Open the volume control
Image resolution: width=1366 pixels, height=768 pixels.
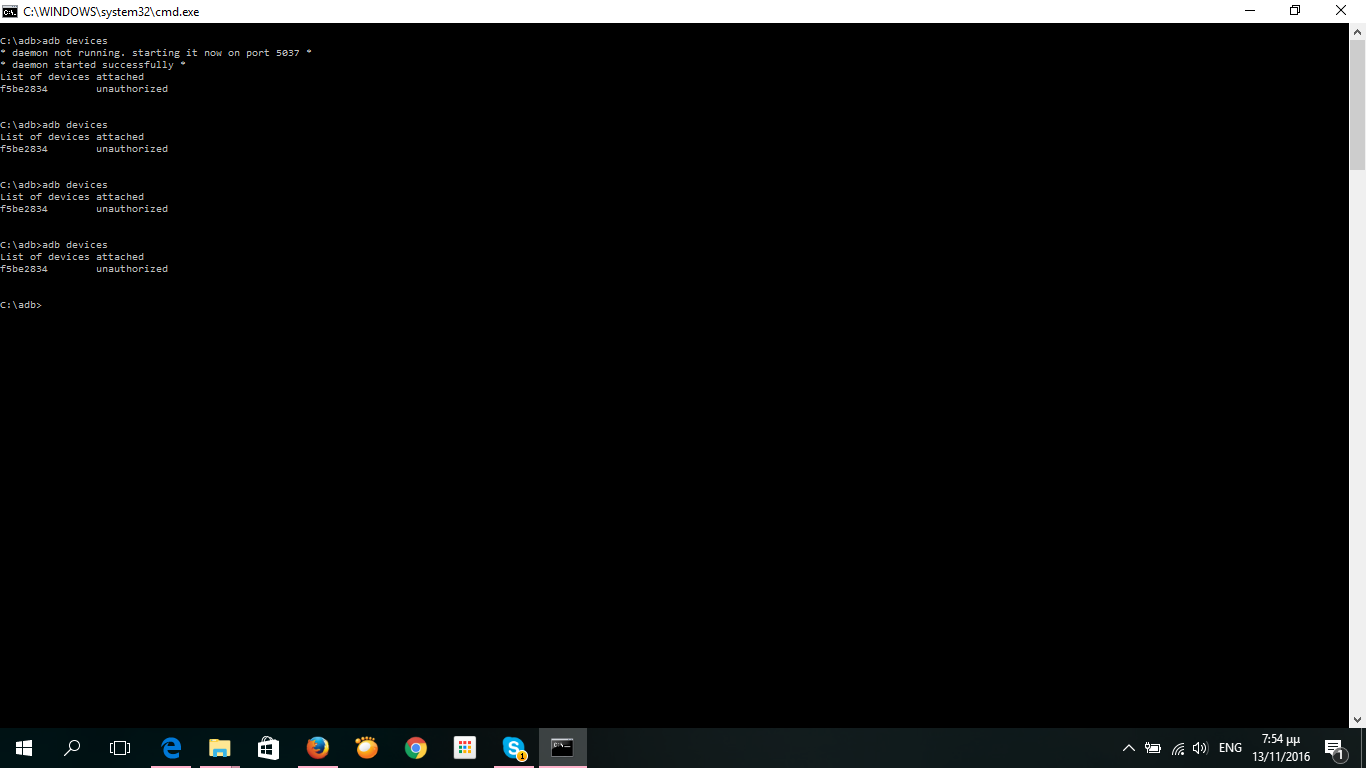click(1200, 748)
